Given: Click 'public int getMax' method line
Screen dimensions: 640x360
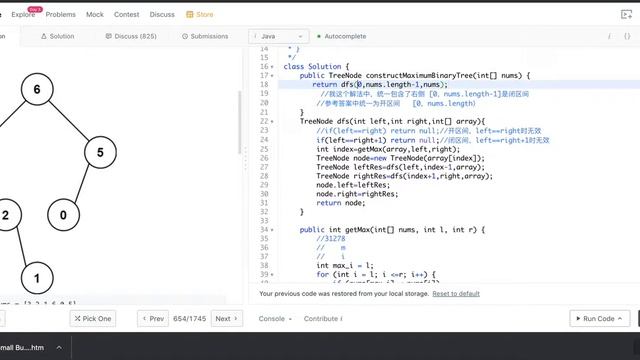Looking at the screenshot, I should (x=392, y=230).
